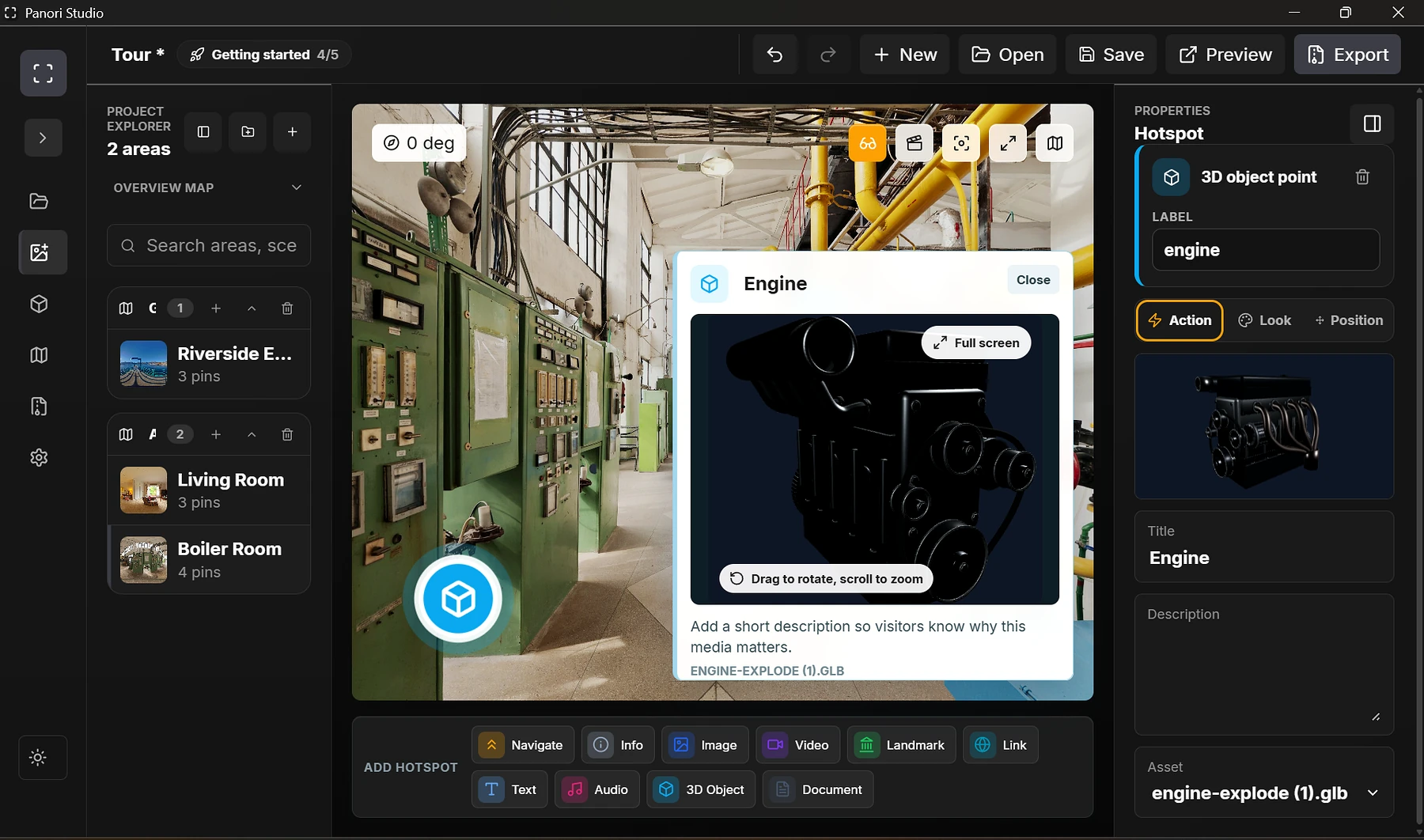Click the Export button

(1347, 55)
